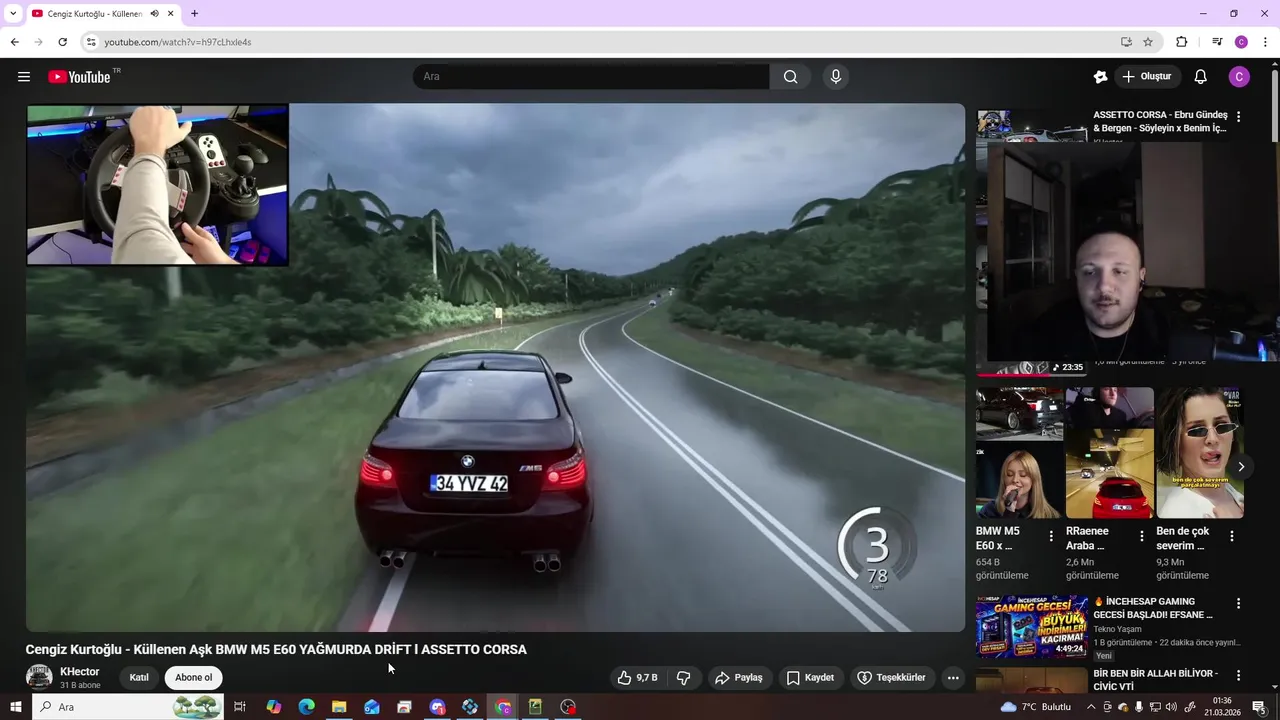Open the YouTube guide hamburger menu

24,77
